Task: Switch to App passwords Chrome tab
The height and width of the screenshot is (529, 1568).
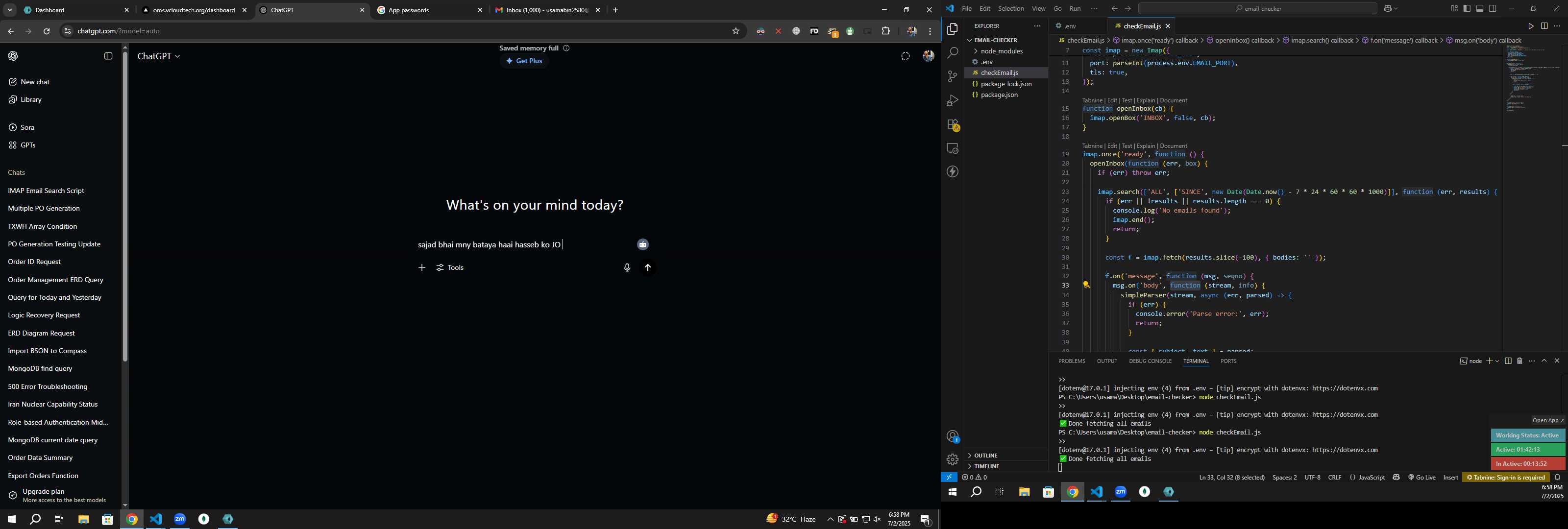Action: [429, 10]
